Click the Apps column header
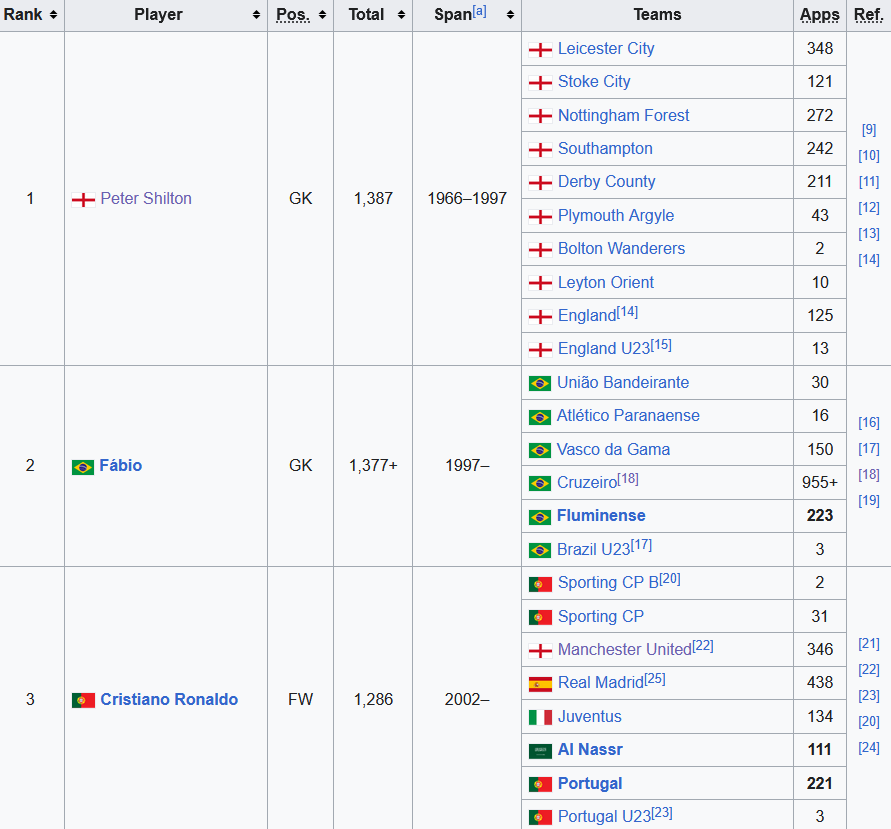The image size is (891, 829). [819, 15]
